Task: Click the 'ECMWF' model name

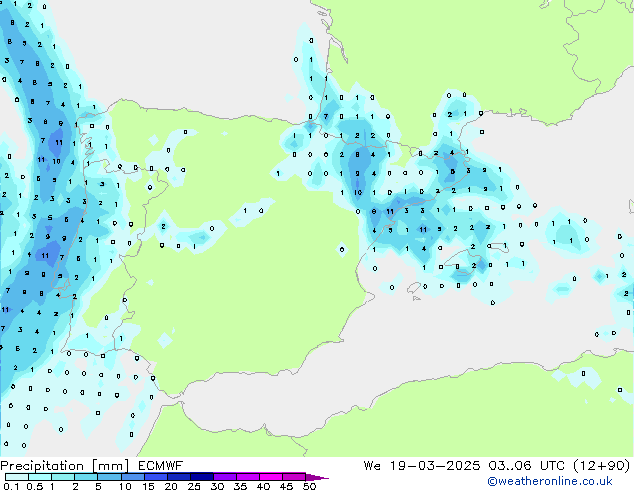Action: pos(161,466)
